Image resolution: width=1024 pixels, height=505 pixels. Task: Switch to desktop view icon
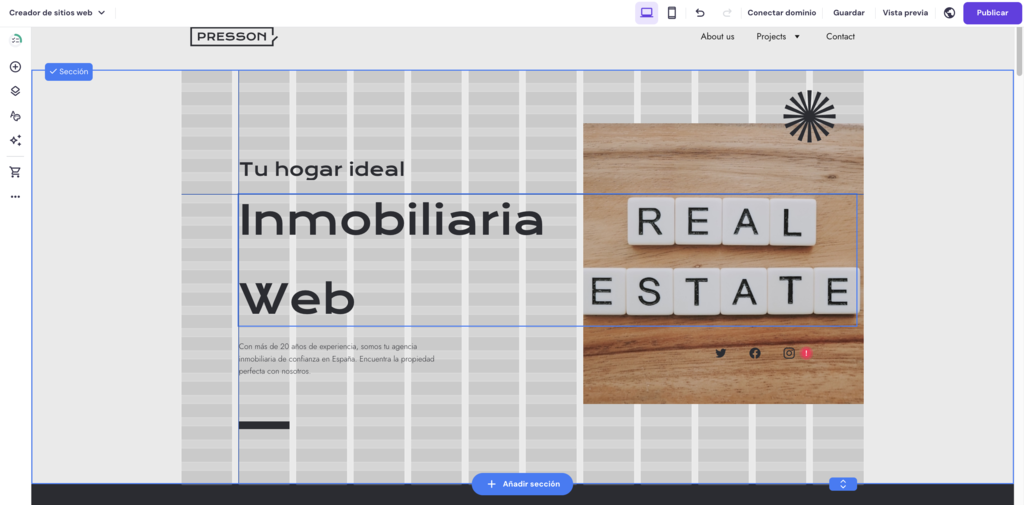click(x=647, y=13)
